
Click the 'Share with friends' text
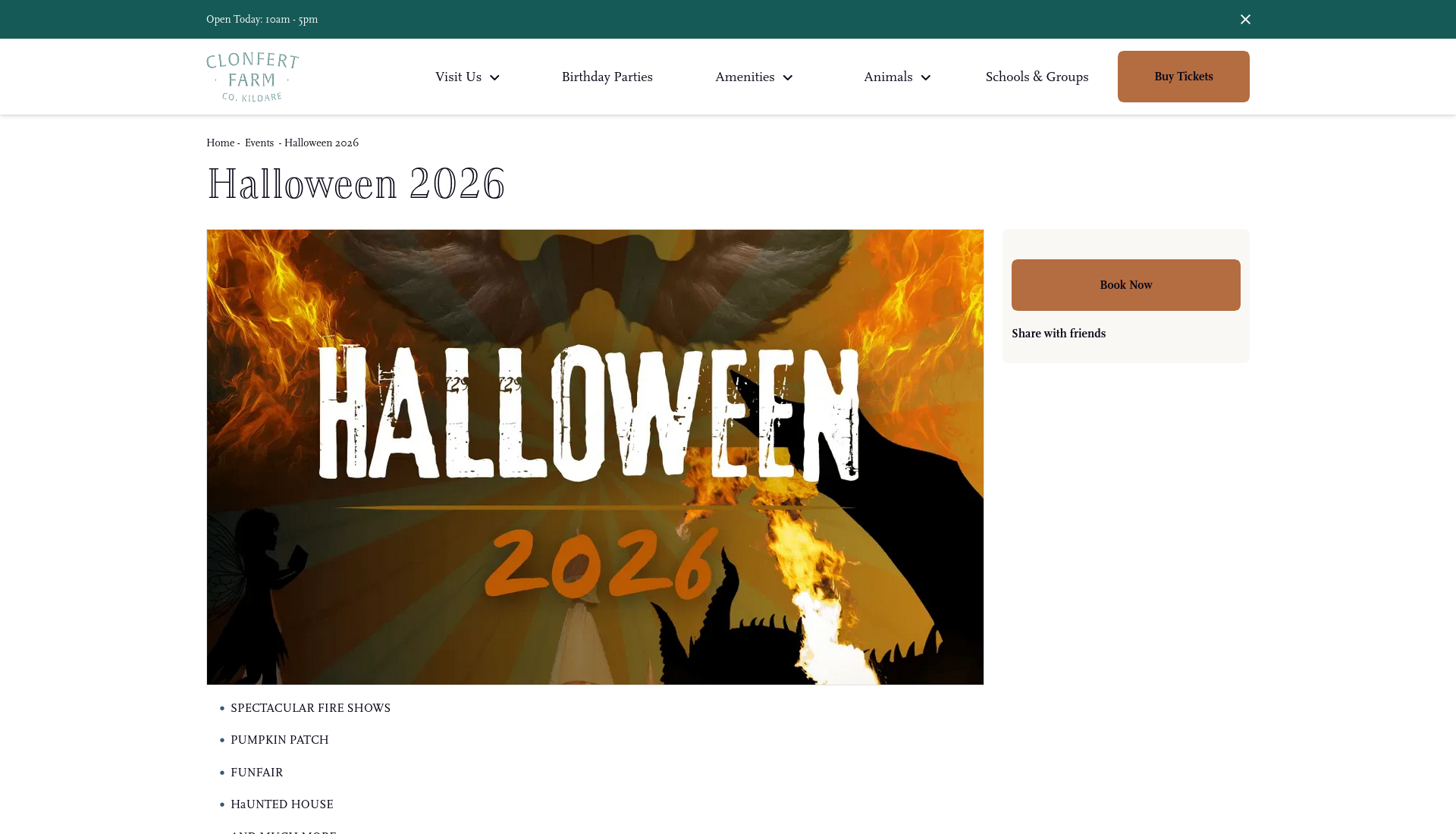pyautogui.click(x=1059, y=334)
